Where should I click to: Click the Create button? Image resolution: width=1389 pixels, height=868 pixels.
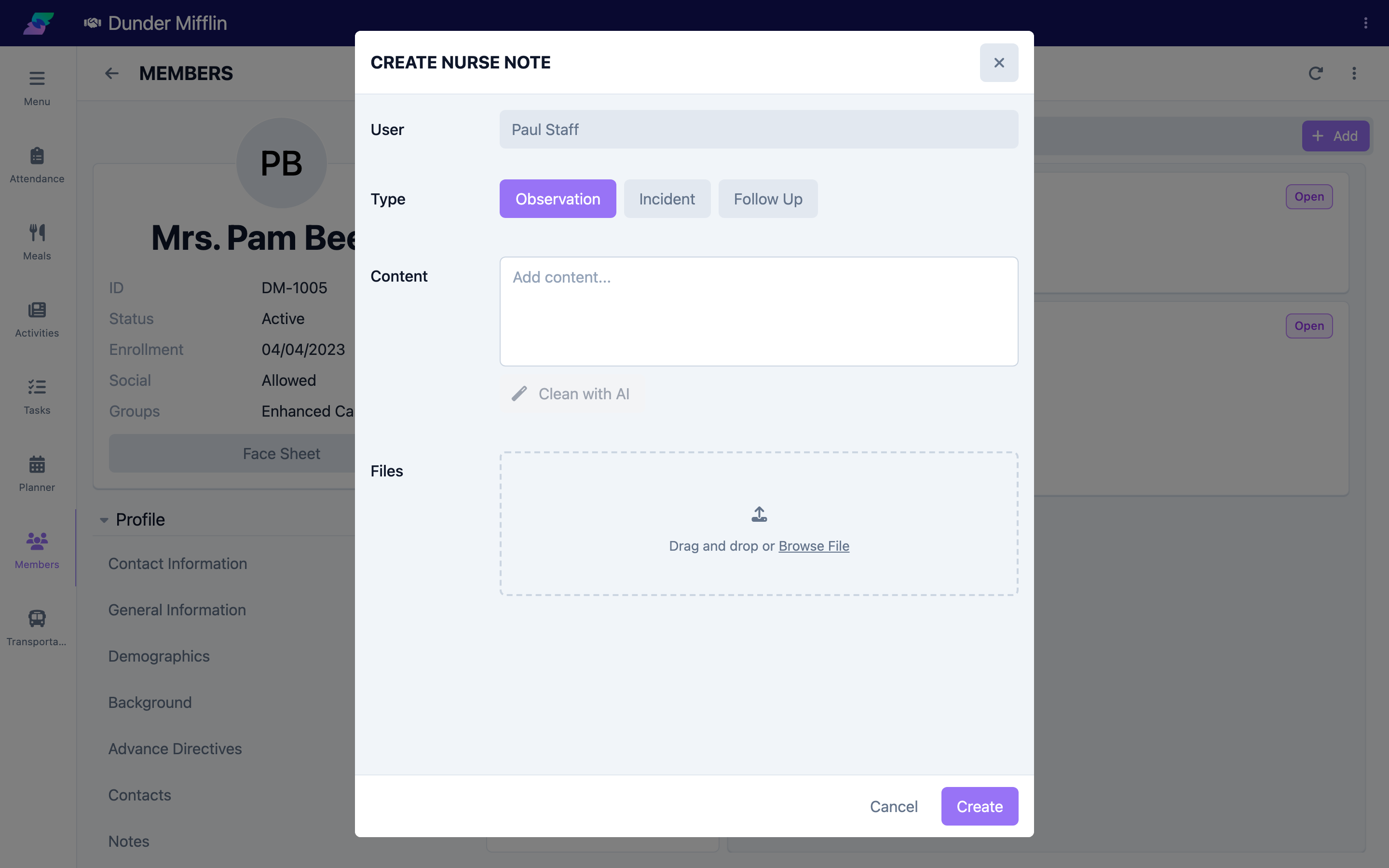[979, 807]
